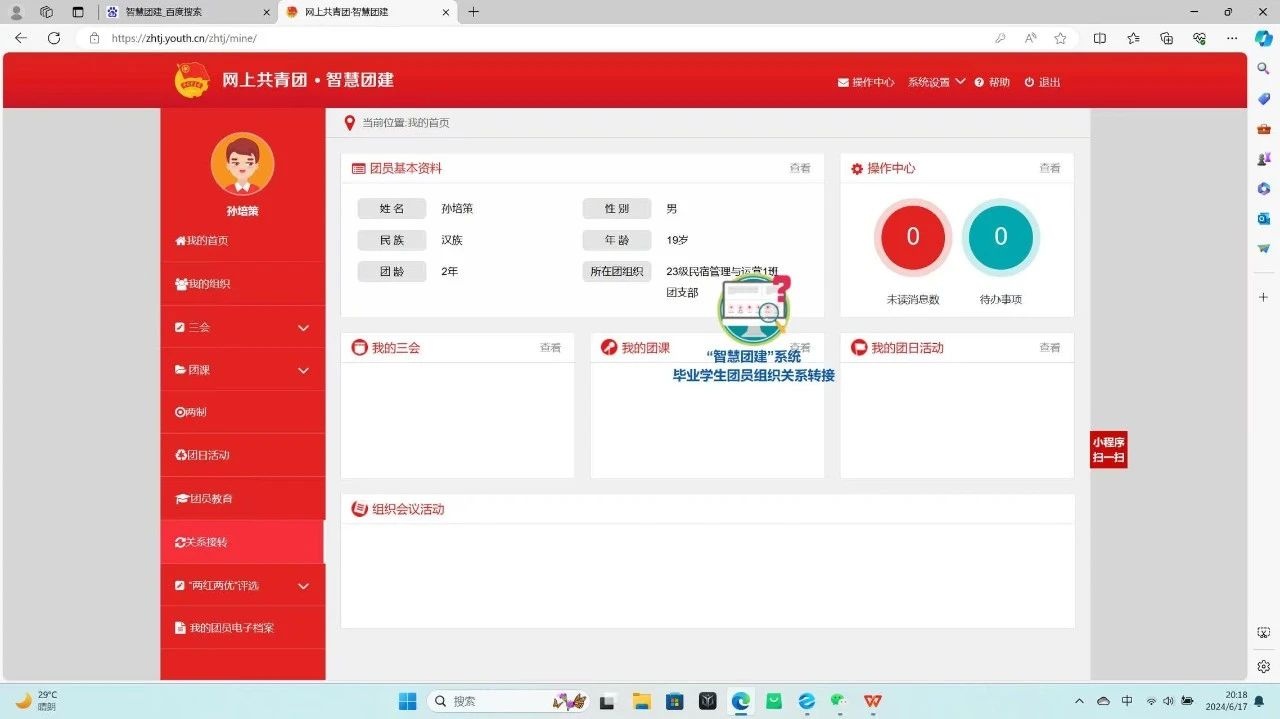Image resolution: width=1280 pixels, height=719 pixels.
Task: Add an app to the Edge sidebar
Action: (x=1264, y=297)
